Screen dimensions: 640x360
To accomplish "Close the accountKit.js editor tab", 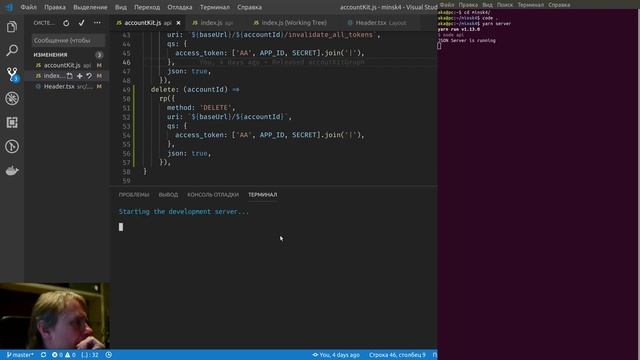I will click(x=178, y=23).
